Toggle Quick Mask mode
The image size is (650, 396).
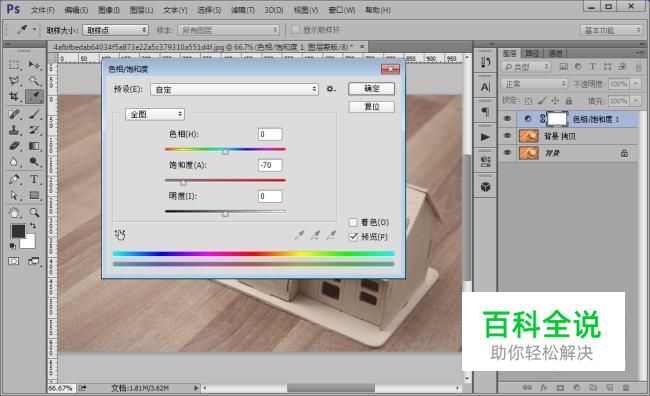click(14, 261)
